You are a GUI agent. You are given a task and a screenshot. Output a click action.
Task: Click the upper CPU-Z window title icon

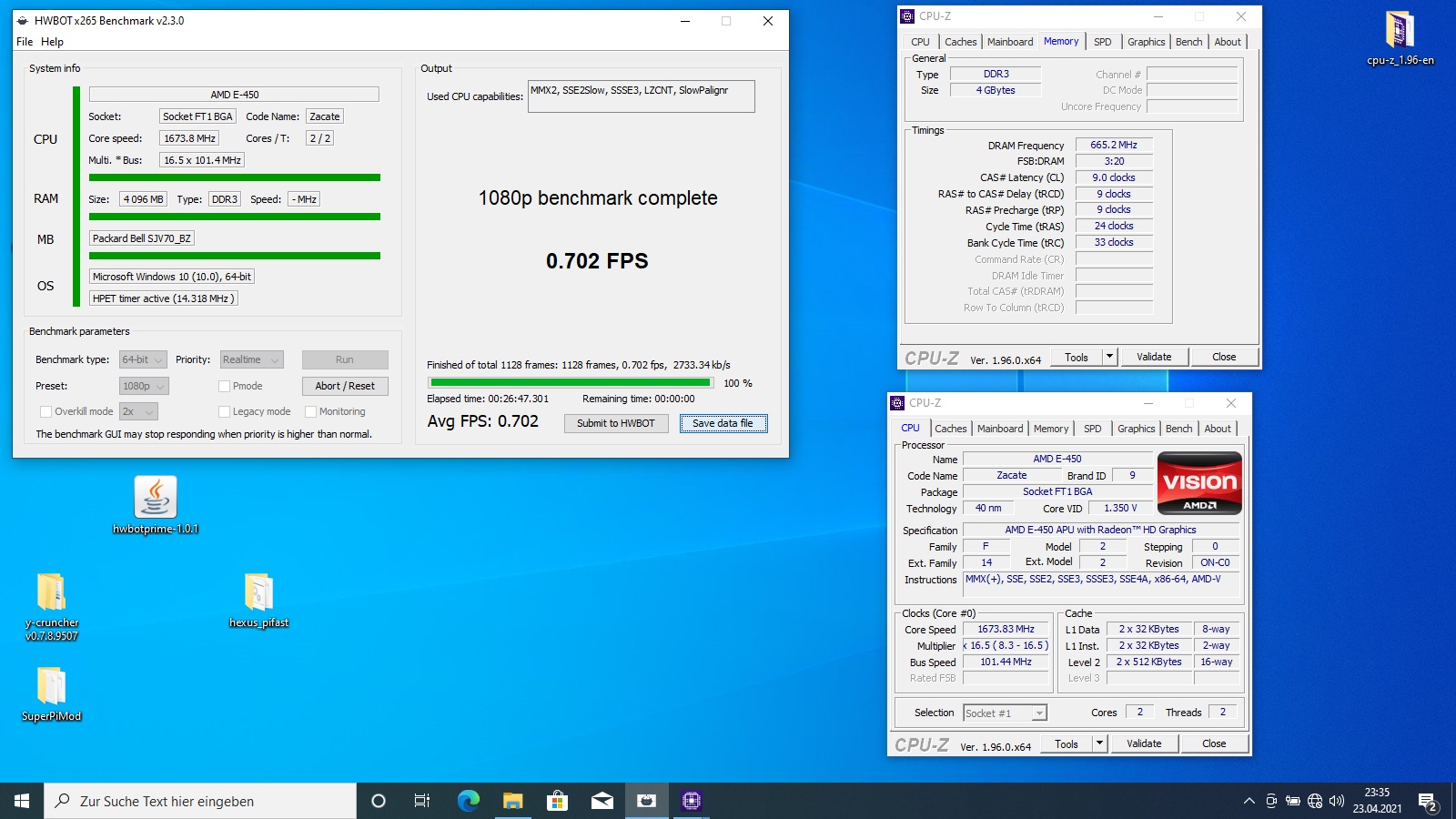[x=907, y=15]
